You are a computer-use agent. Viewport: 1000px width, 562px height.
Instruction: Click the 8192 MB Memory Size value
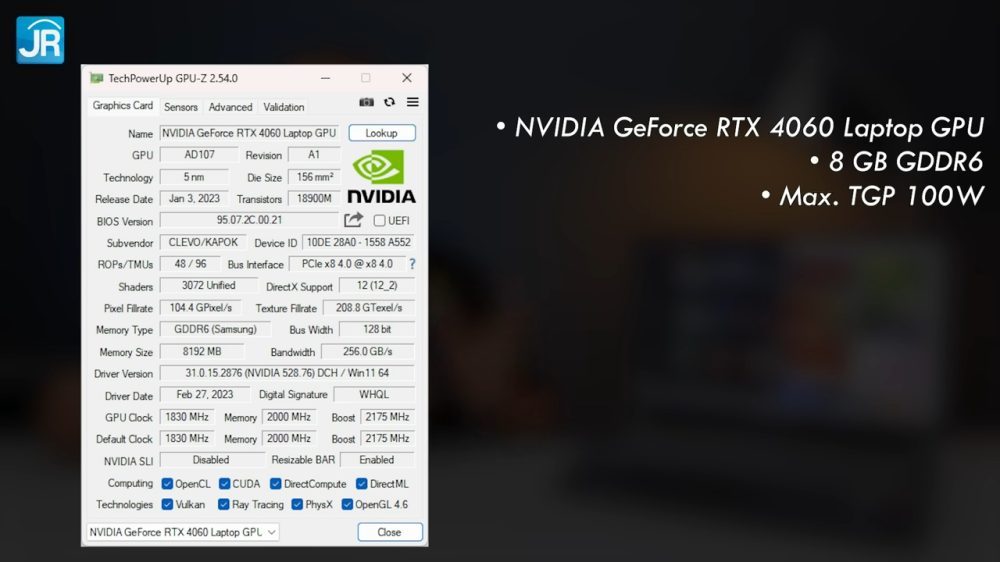(202, 351)
